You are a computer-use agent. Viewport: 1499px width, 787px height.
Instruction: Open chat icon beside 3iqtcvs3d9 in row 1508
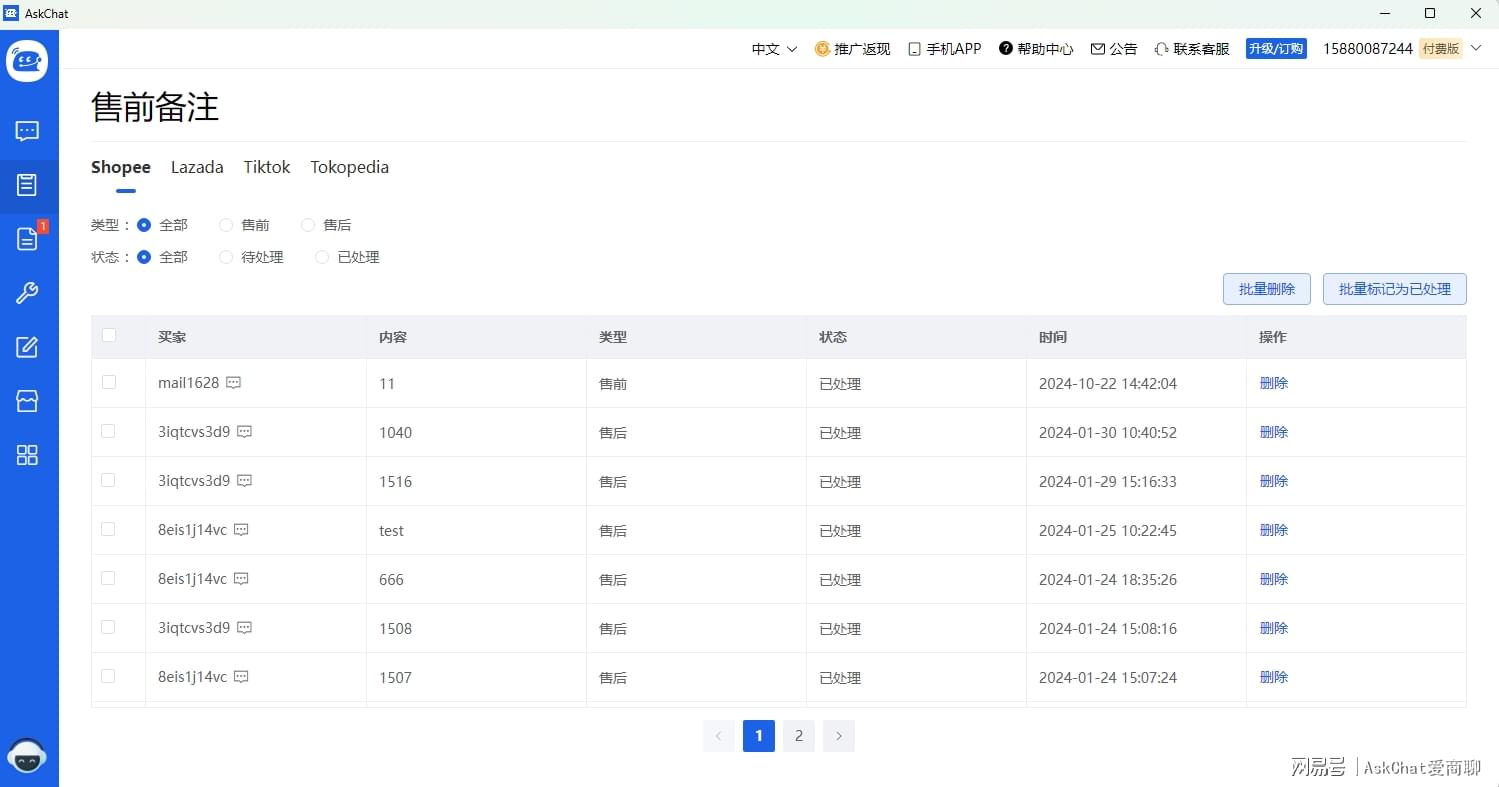coord(244,628)
